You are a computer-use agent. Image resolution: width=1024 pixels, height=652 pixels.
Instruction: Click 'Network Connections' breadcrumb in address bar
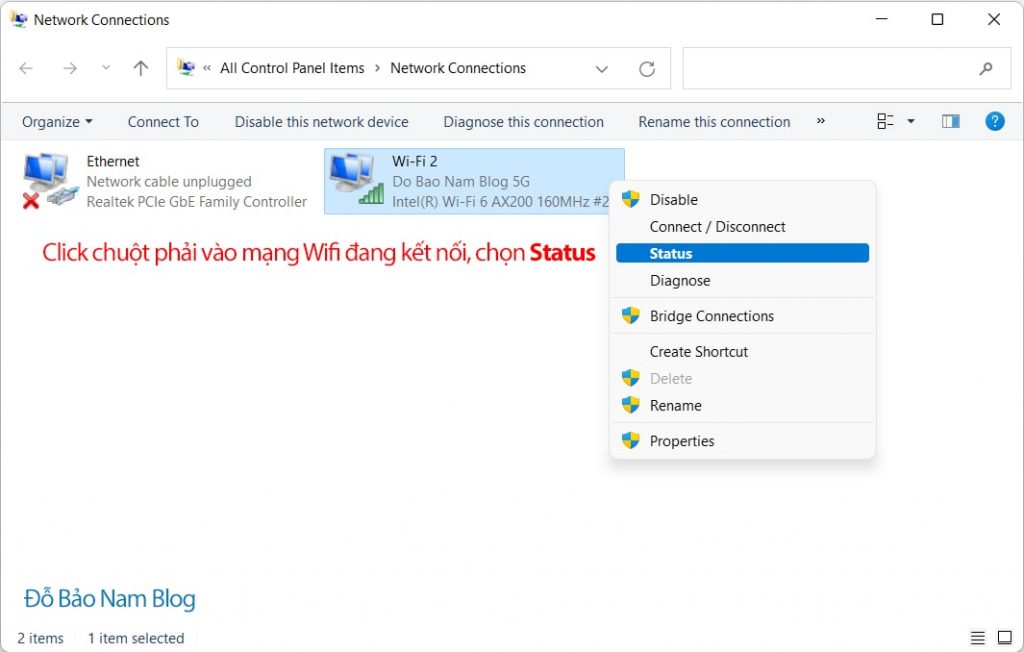[458, 68]
